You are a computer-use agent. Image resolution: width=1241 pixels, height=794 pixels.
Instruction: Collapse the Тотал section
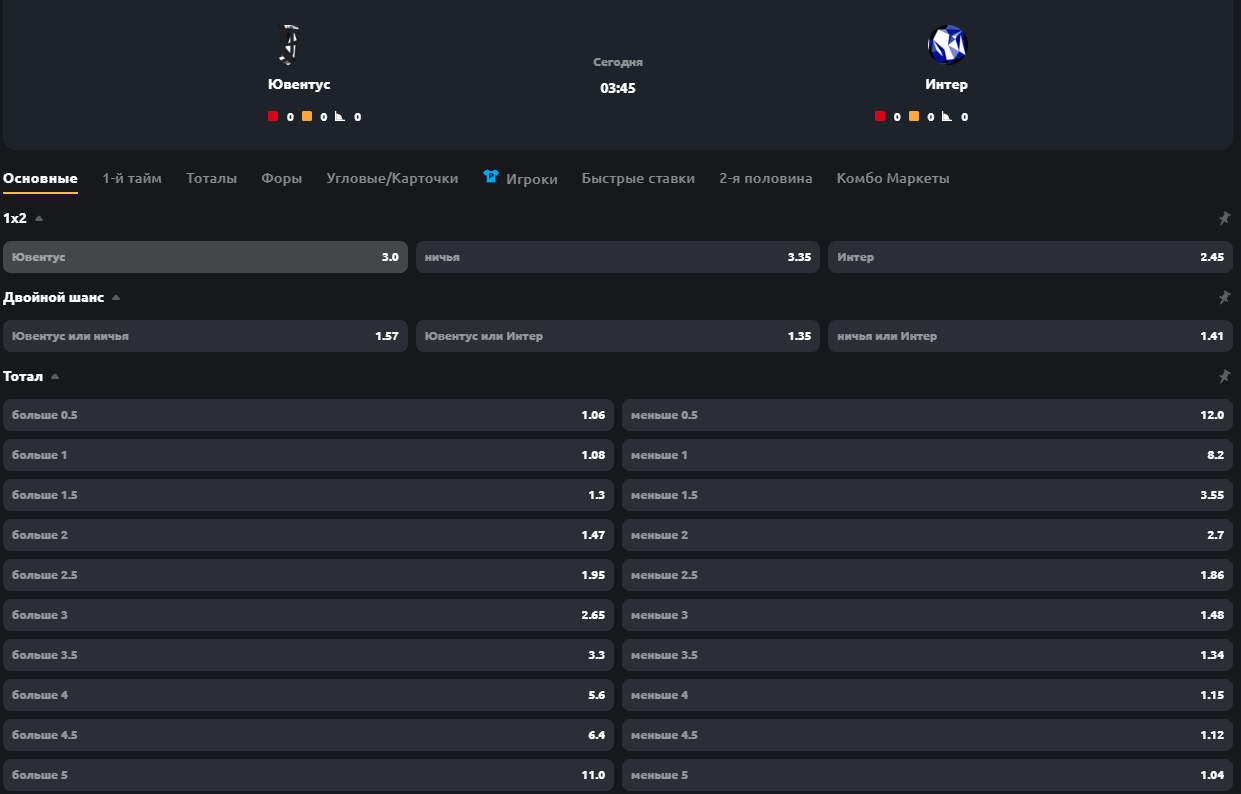tap(55, 377)
